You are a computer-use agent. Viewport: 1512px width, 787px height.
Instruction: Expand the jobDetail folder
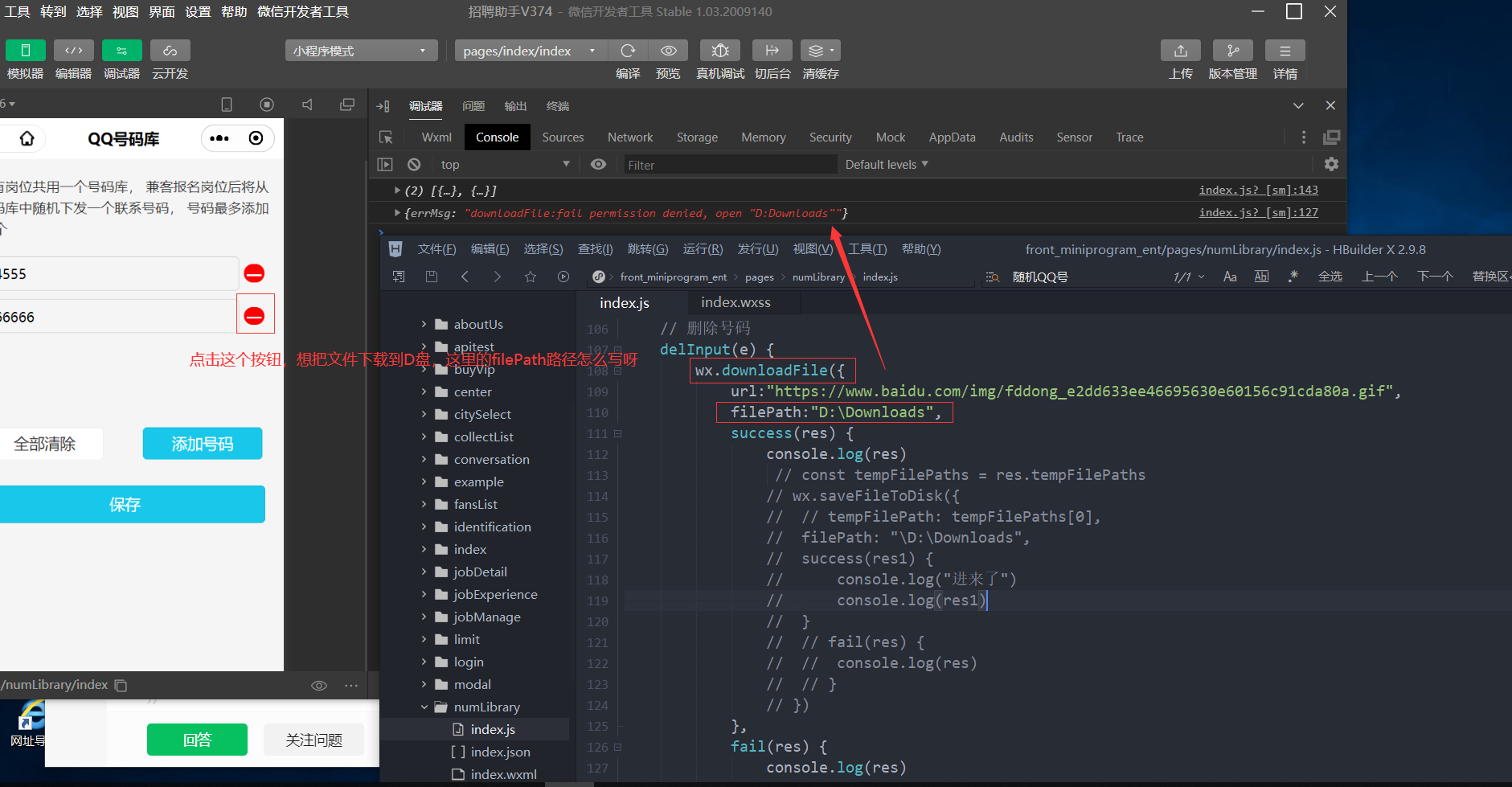tap(424, 572)
